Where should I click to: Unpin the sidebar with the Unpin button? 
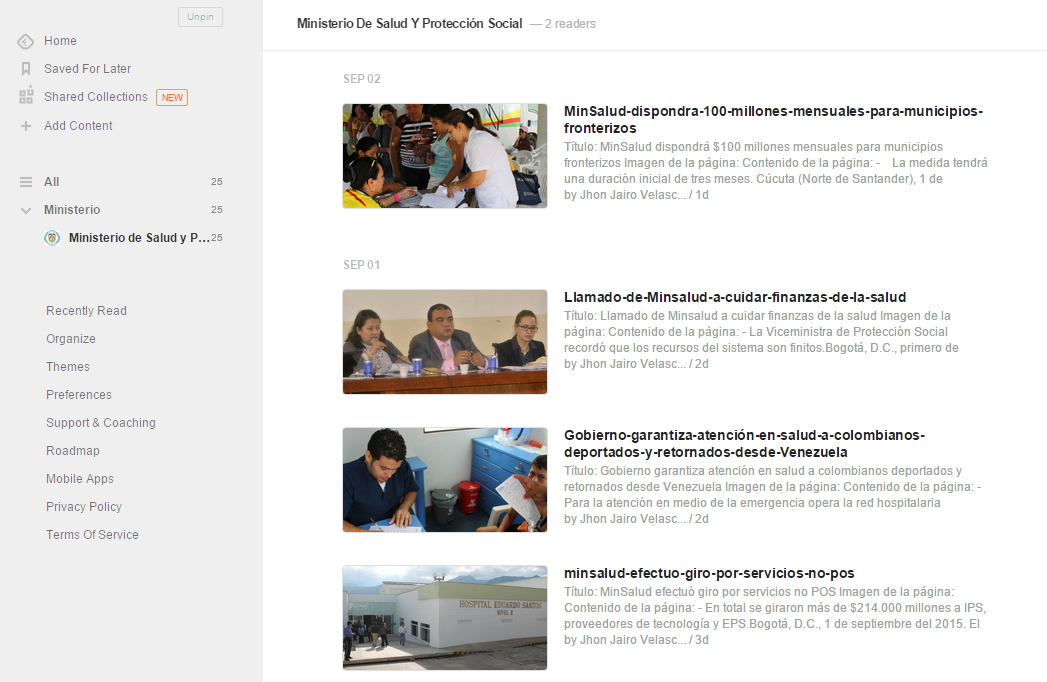200,17
